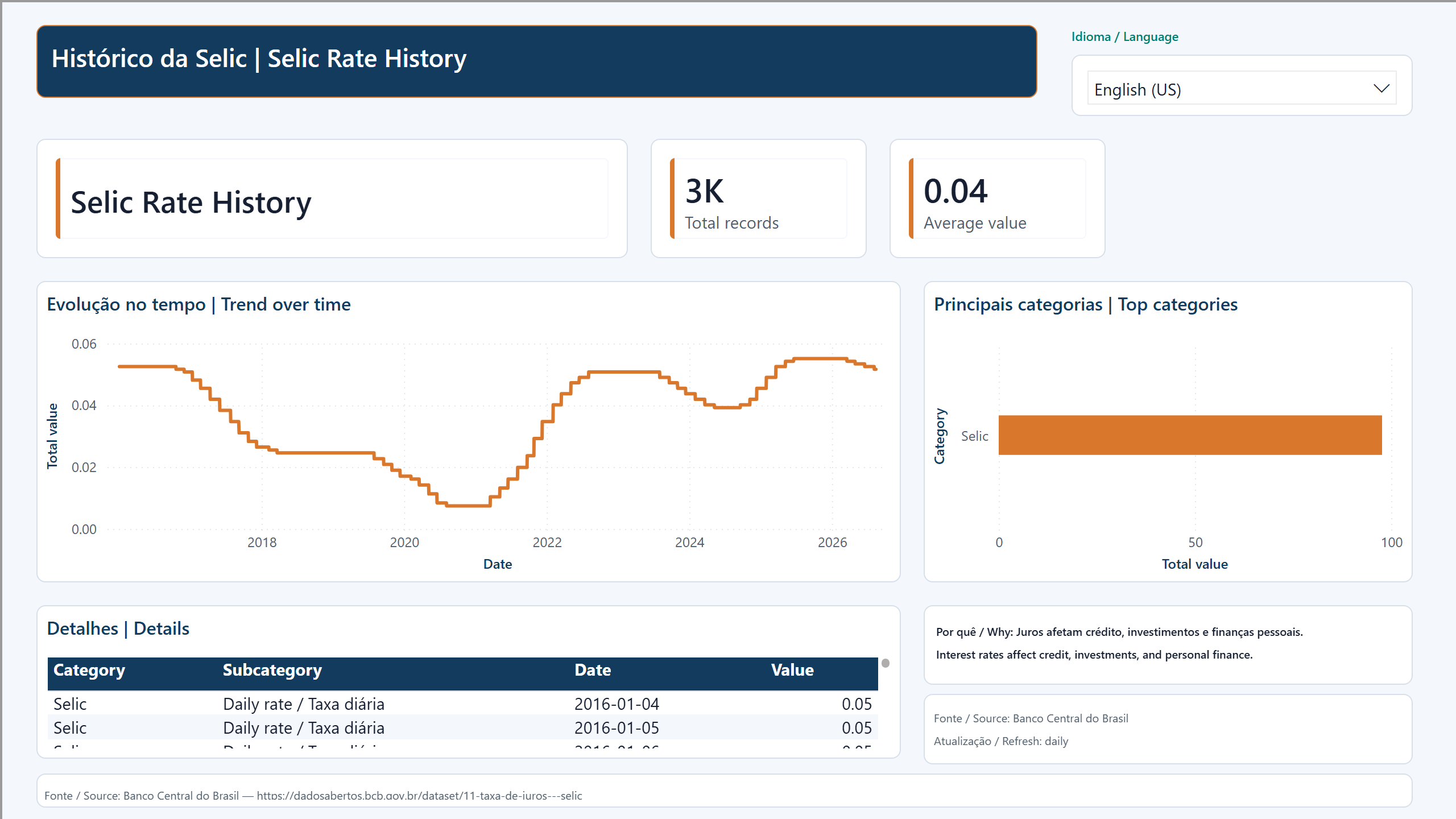The image size is (1456, 819).
Task: Click the orange Selic trend line in chart
Action: 623,372
